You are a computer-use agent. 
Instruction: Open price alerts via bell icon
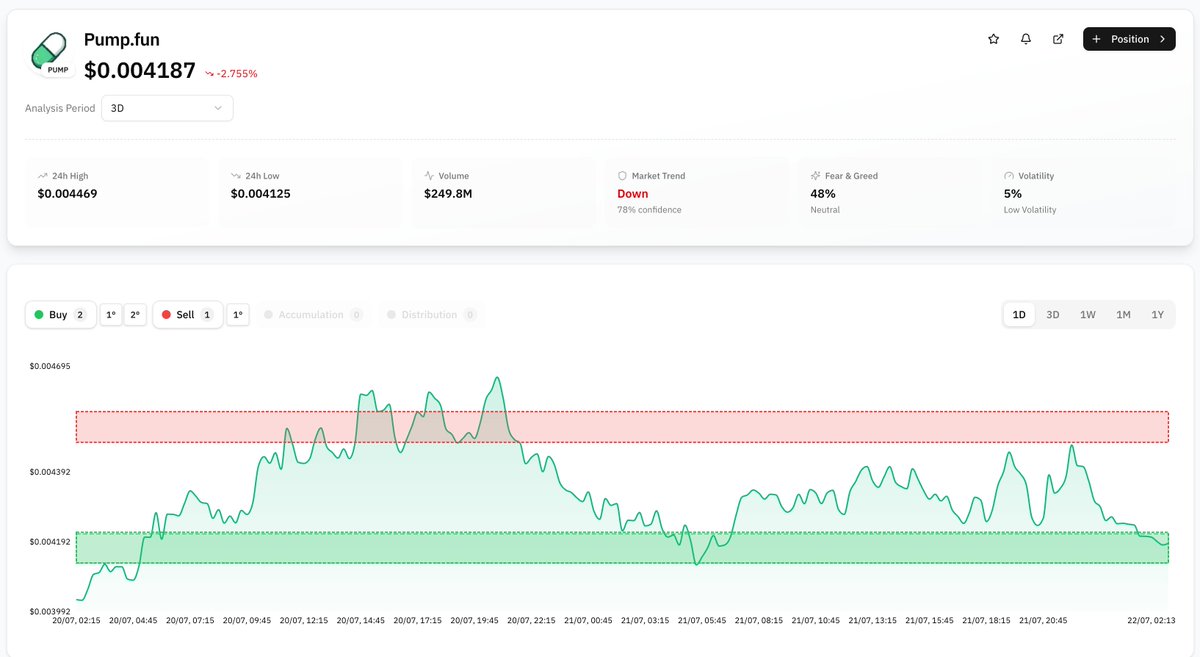(1026, 39)
